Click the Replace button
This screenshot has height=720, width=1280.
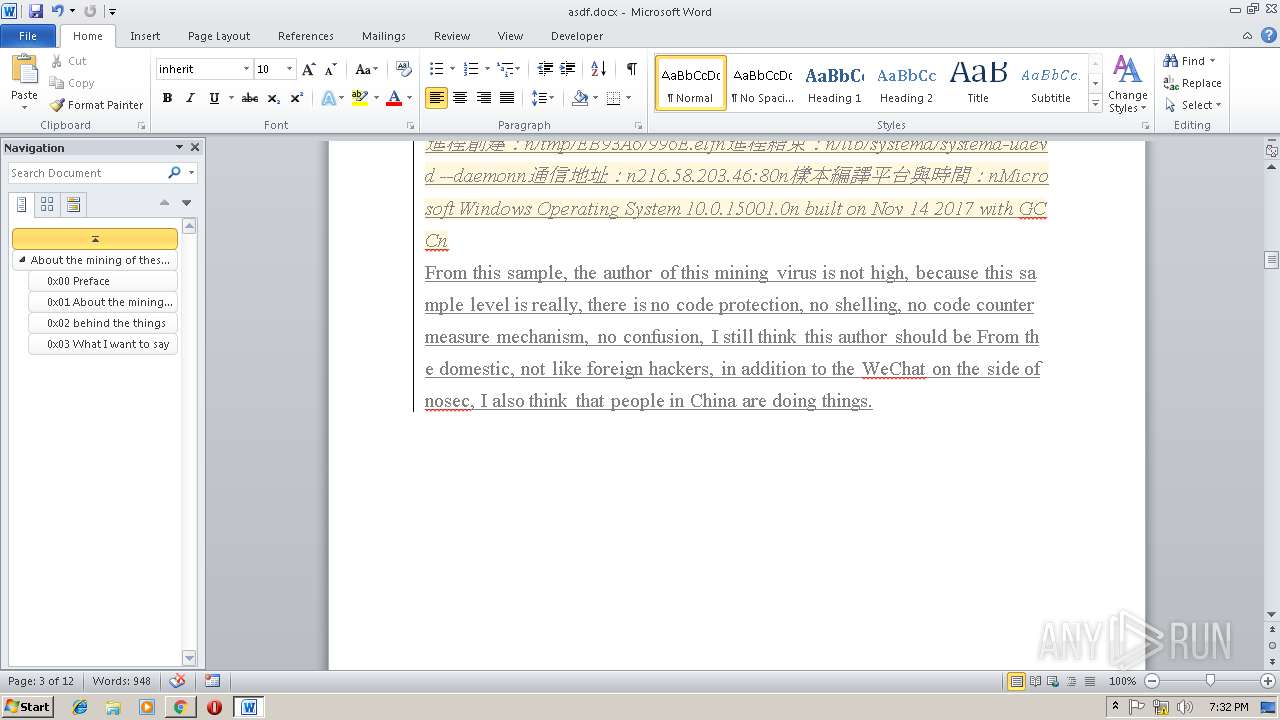click(x=1192, y=83)
